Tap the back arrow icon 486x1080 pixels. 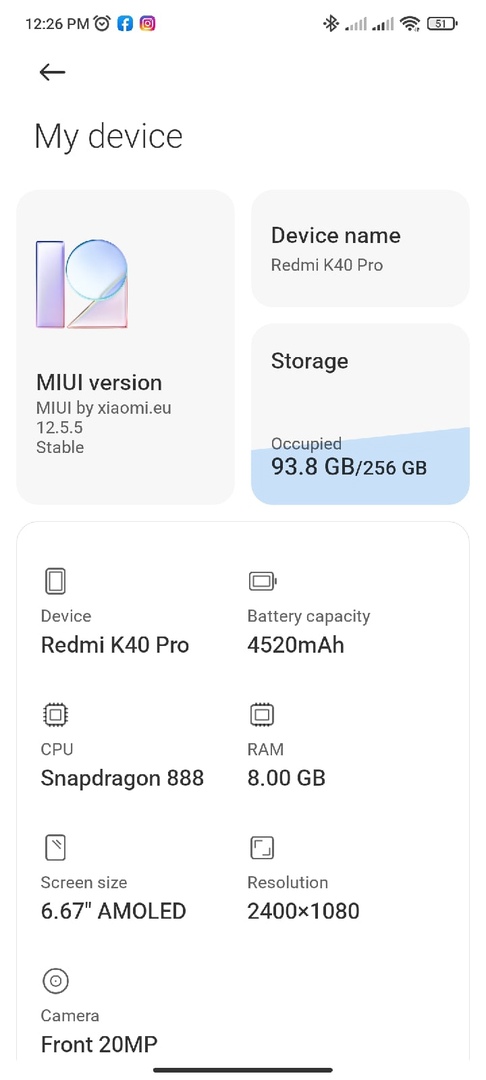(52, 72)
